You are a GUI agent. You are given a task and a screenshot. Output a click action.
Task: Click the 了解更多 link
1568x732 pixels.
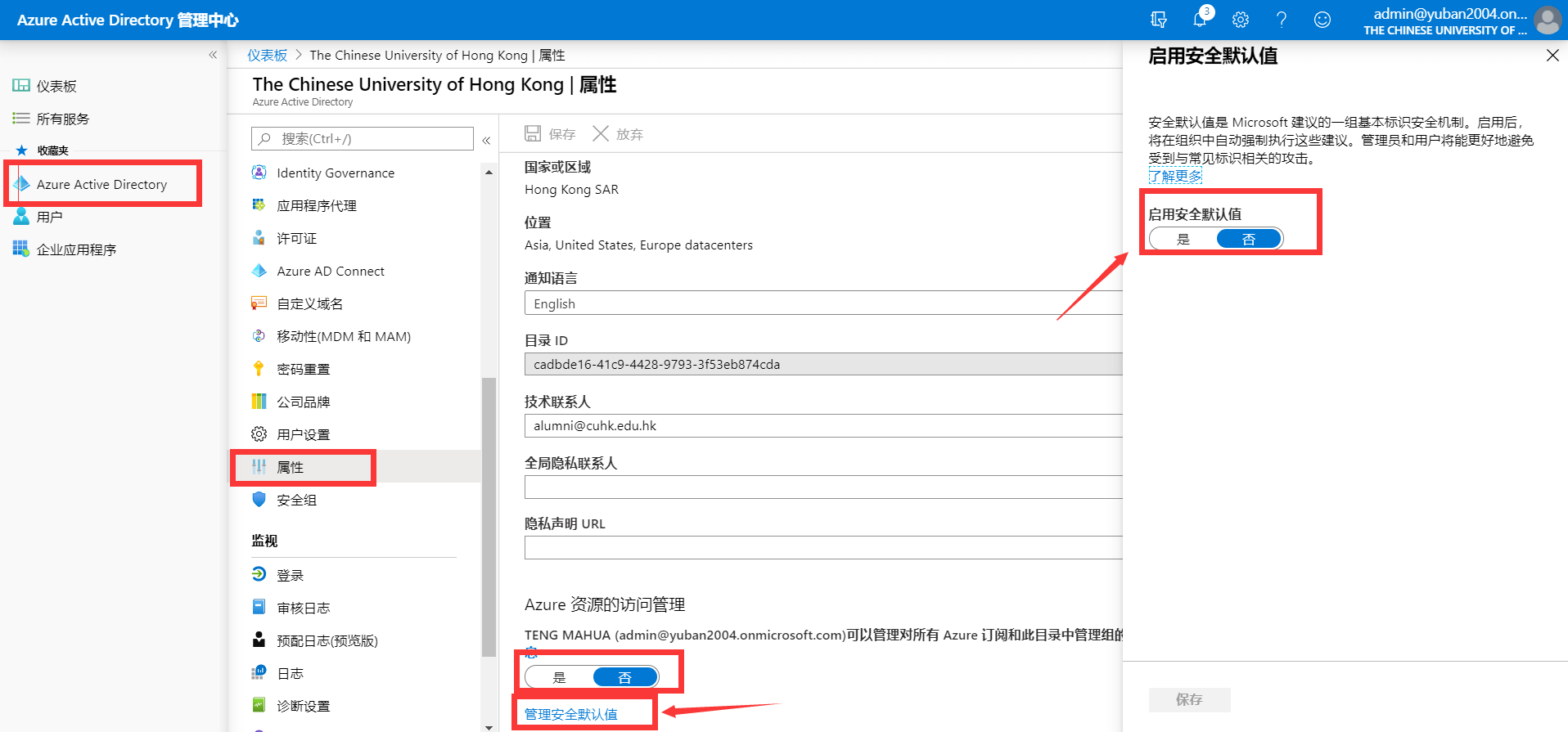[1175, 176]
